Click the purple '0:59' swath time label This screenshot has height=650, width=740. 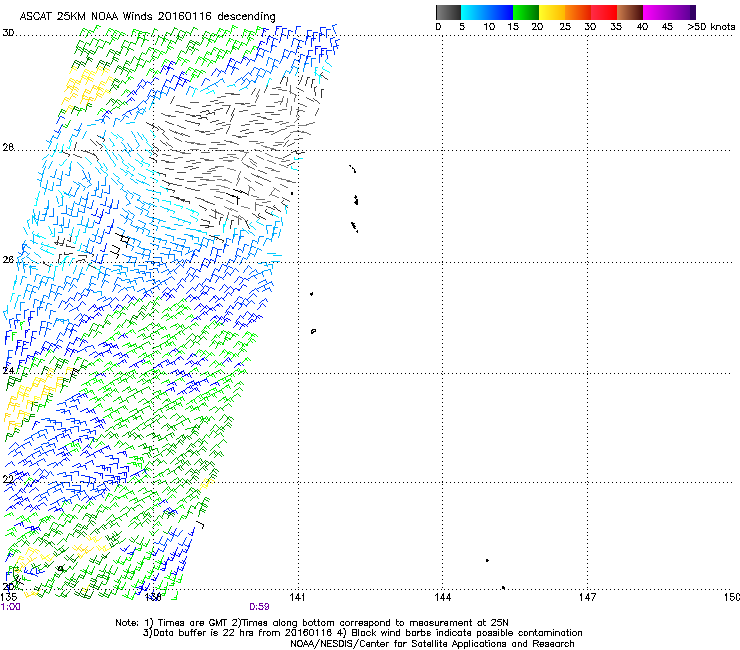pos(259,607)
